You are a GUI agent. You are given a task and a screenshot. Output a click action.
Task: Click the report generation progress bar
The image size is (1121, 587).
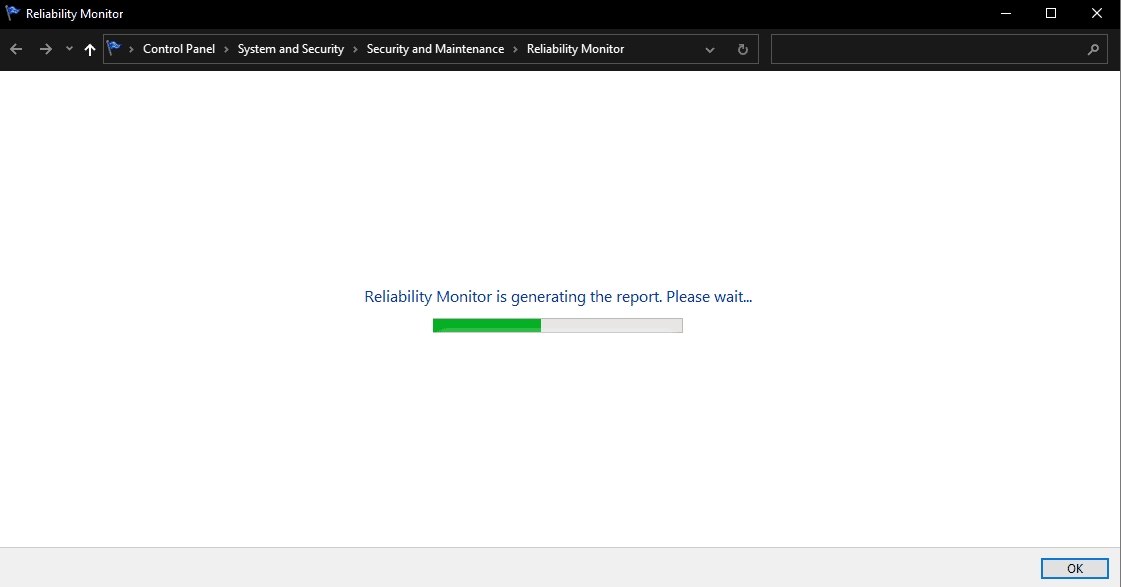557,324
